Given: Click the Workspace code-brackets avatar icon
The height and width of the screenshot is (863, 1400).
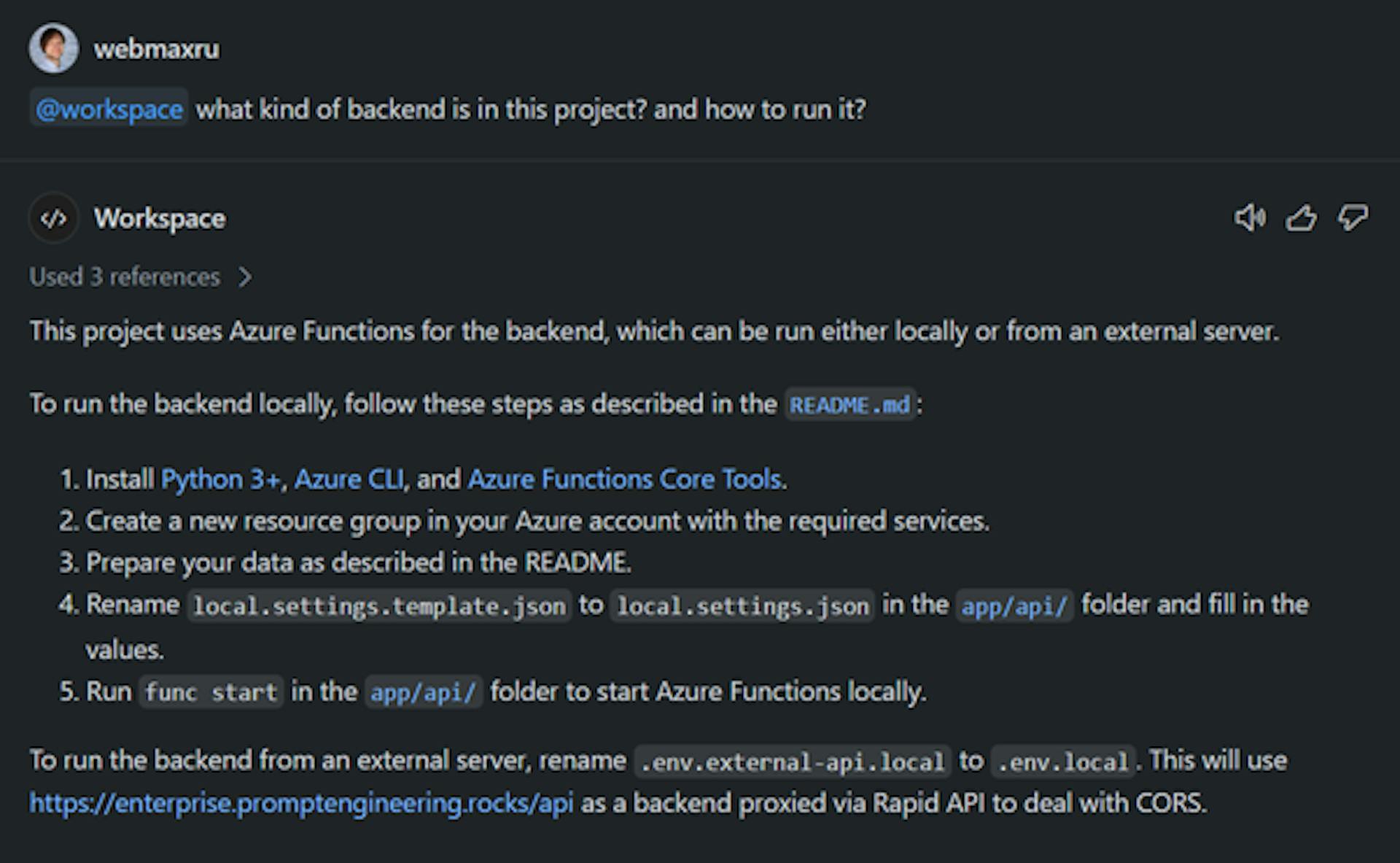Looking at the screenshot, I should 53,217.
